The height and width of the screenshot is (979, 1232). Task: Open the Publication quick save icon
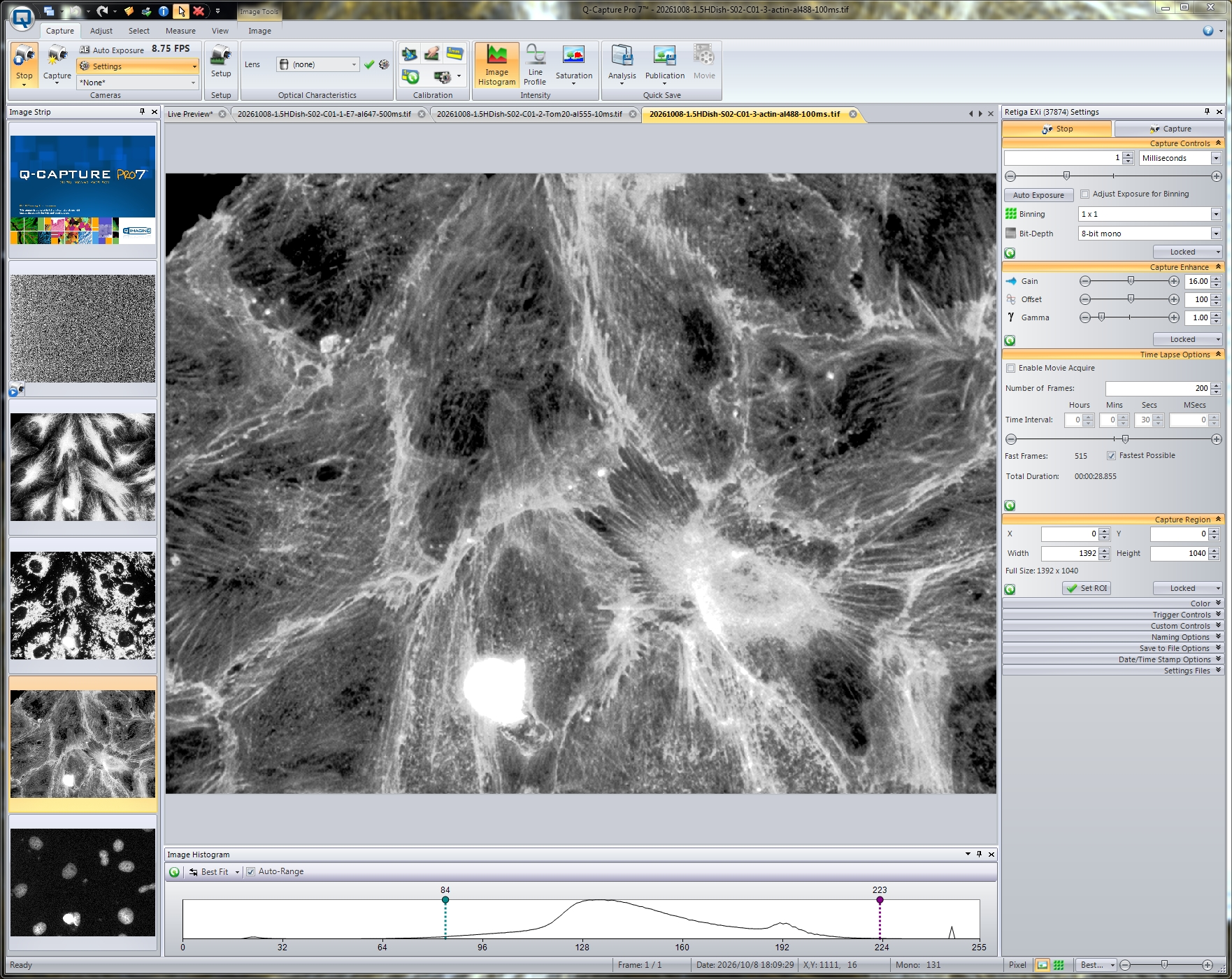point(665,65)
